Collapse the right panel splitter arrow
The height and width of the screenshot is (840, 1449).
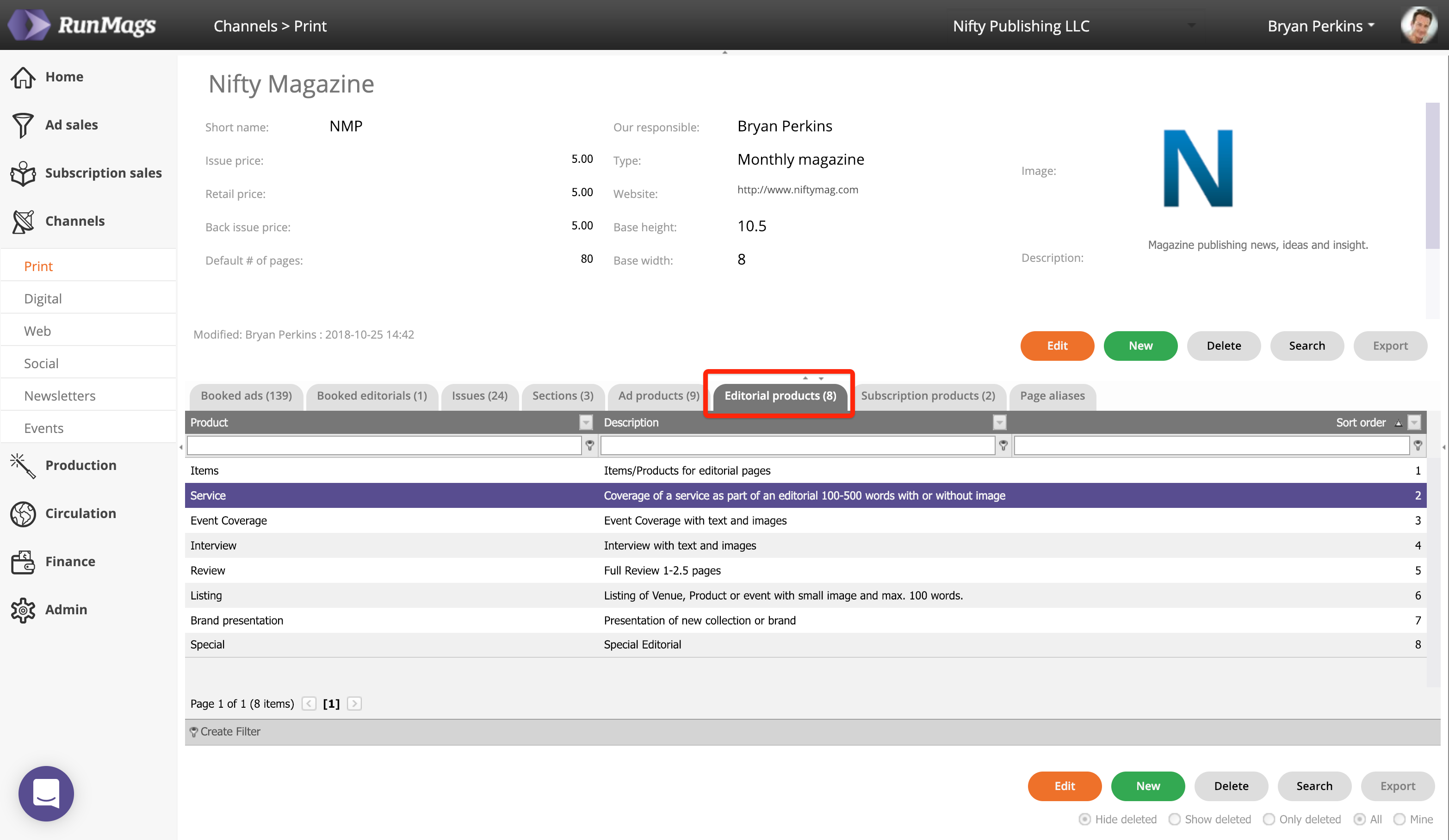click(1444, 447)
